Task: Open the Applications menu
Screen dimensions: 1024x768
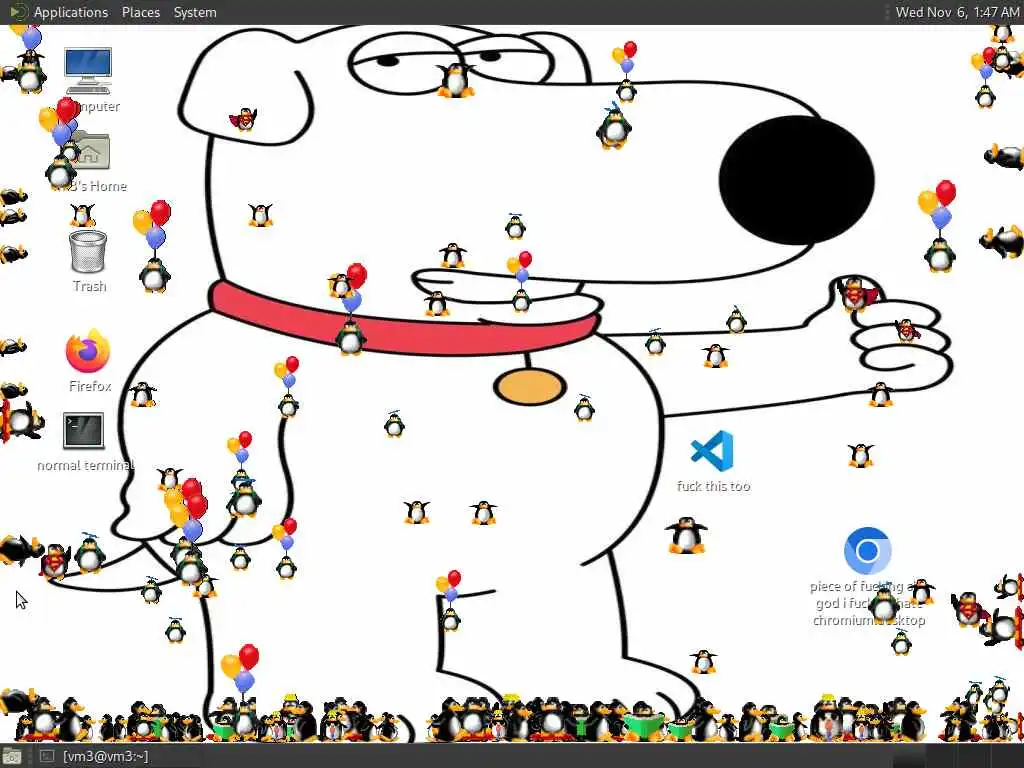Action: [x=71, y=12]
